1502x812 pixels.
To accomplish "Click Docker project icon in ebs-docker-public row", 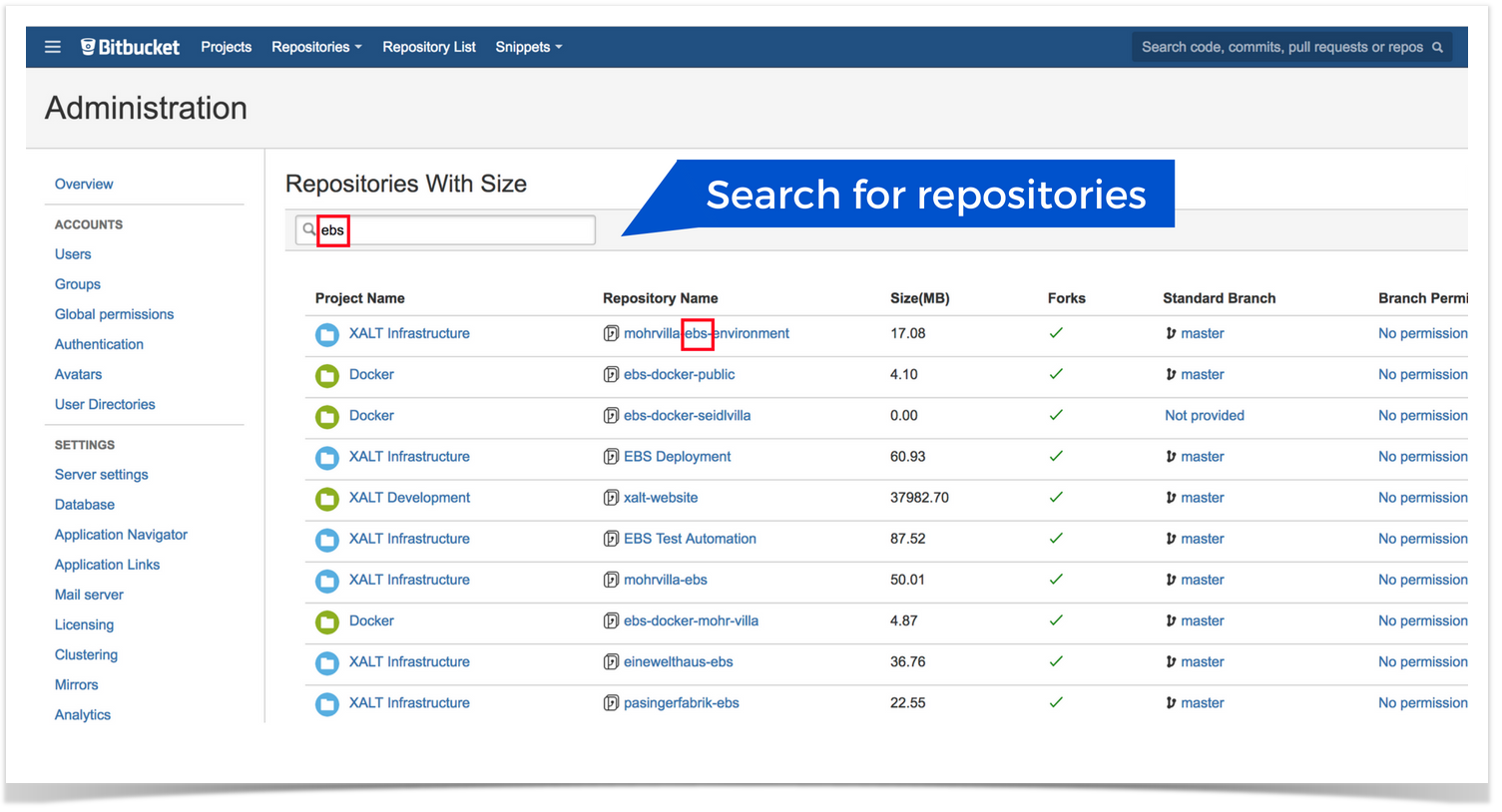I will point(327,375).
